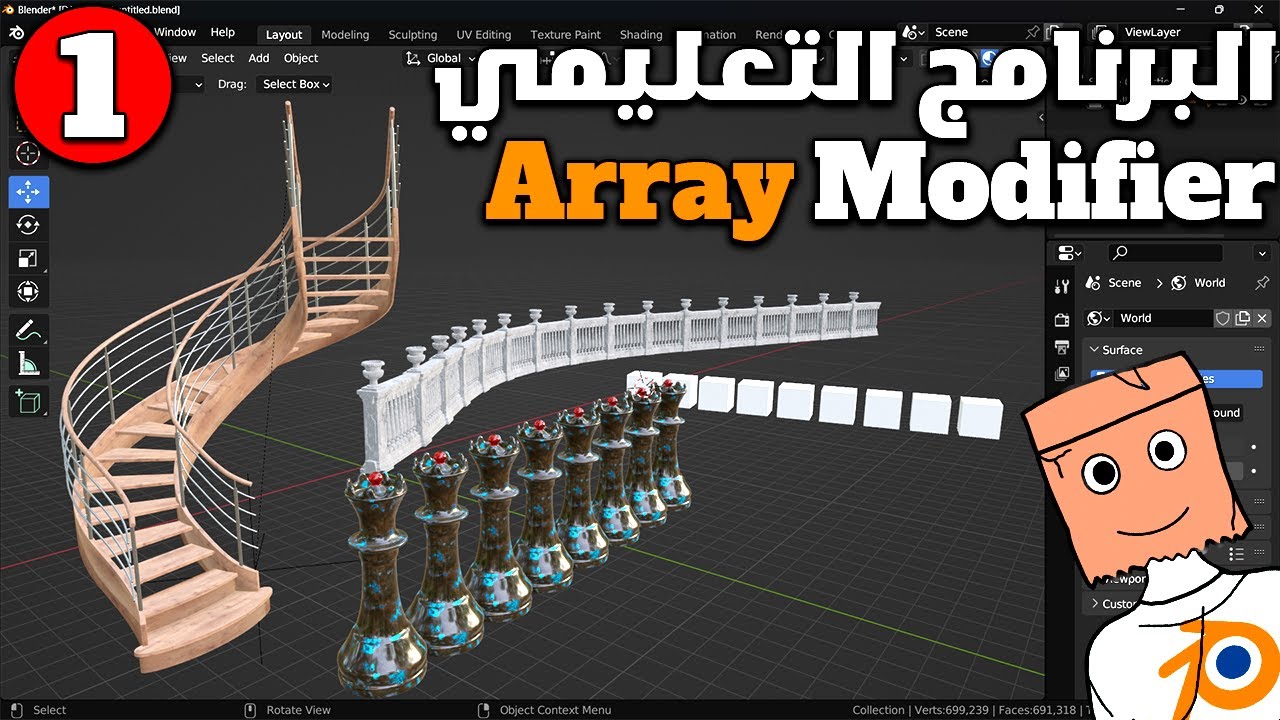
Task: Click the Blender logo menu icon
Action: tap(16, 33)
